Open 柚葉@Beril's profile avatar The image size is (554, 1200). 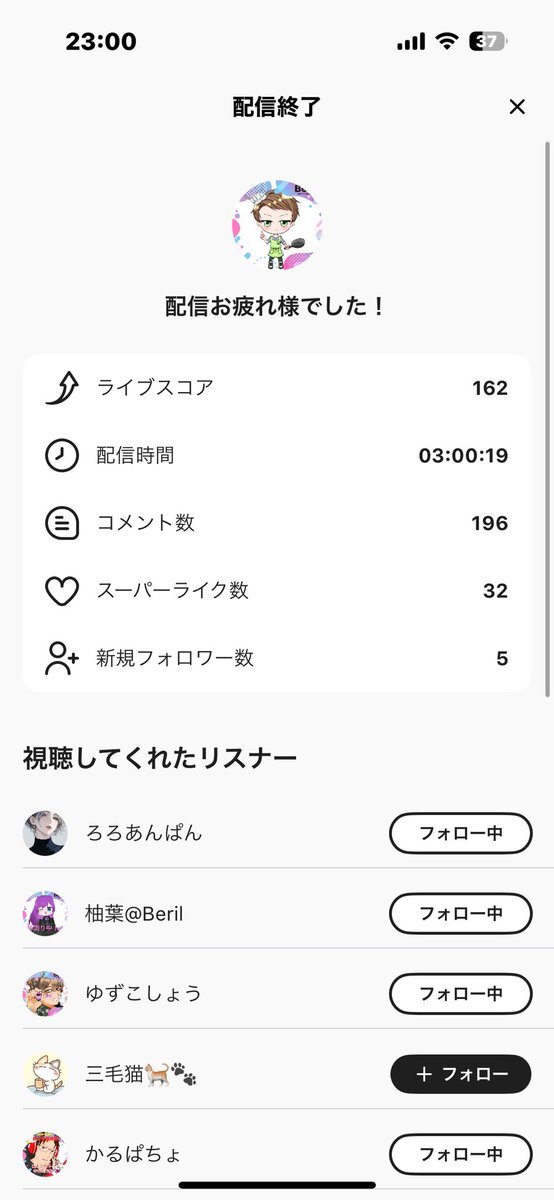coord(45,913)
